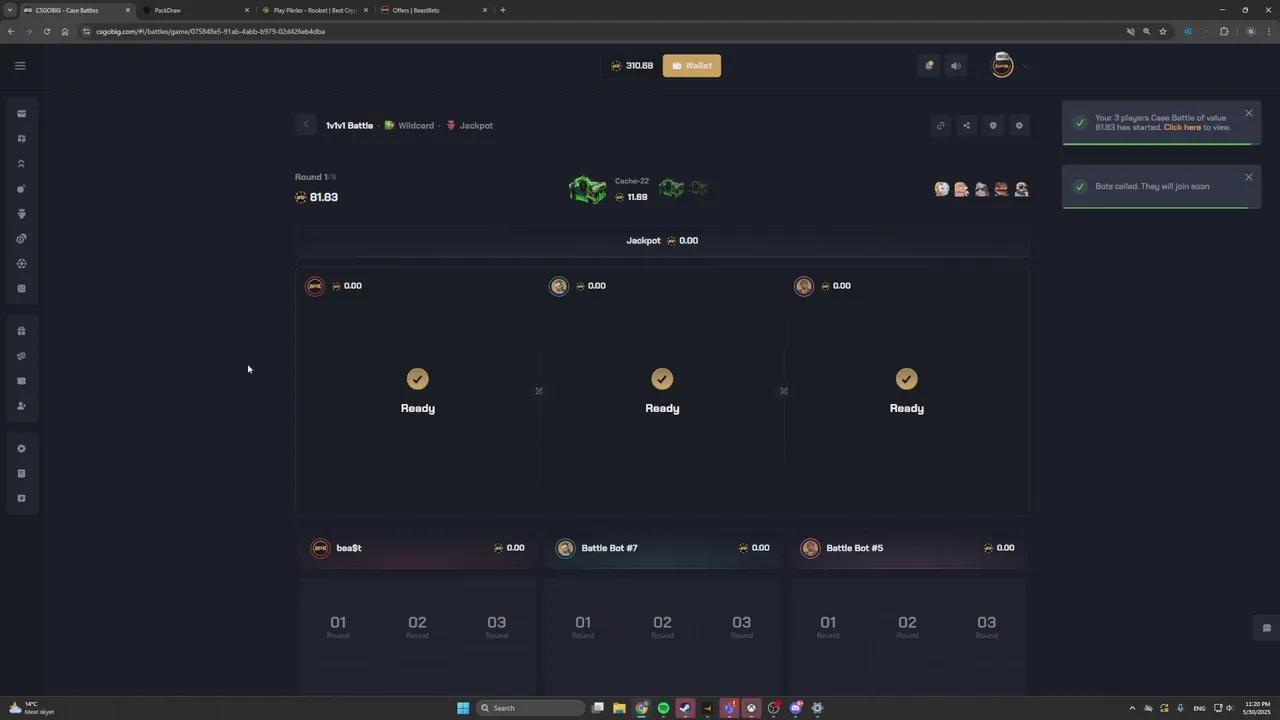The image size is (1280, 720).
Task: Click the address bar URL
Action: pos(210,31)
